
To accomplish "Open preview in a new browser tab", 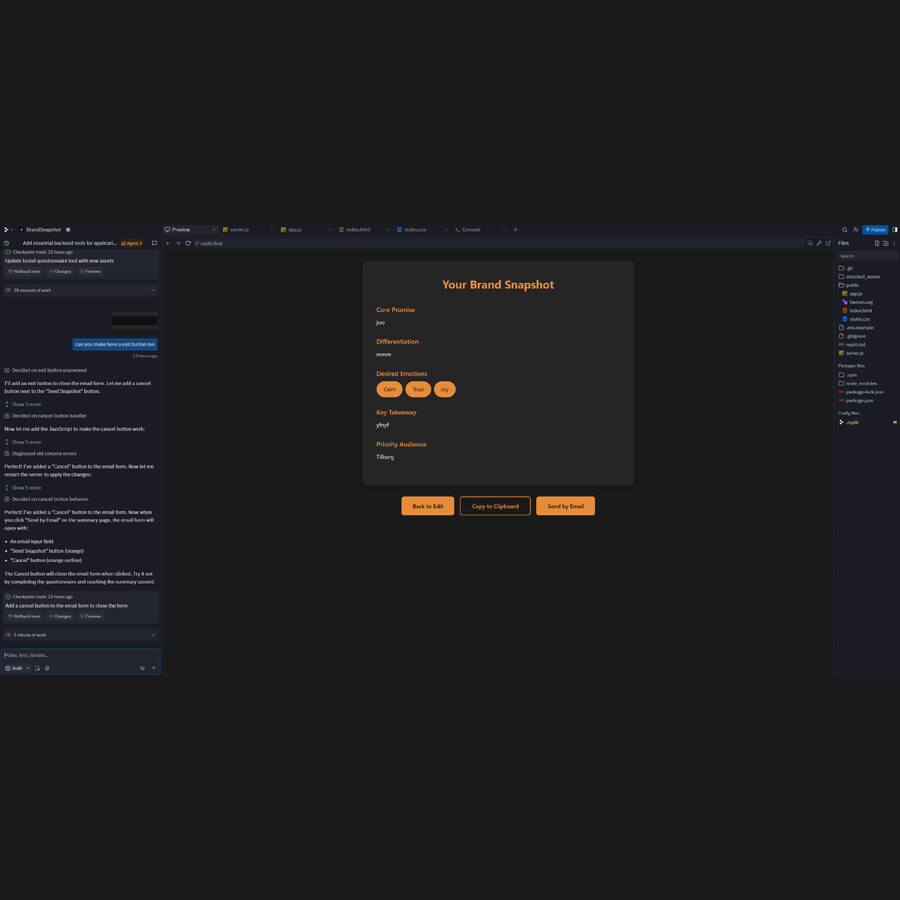I will point(828,243).
